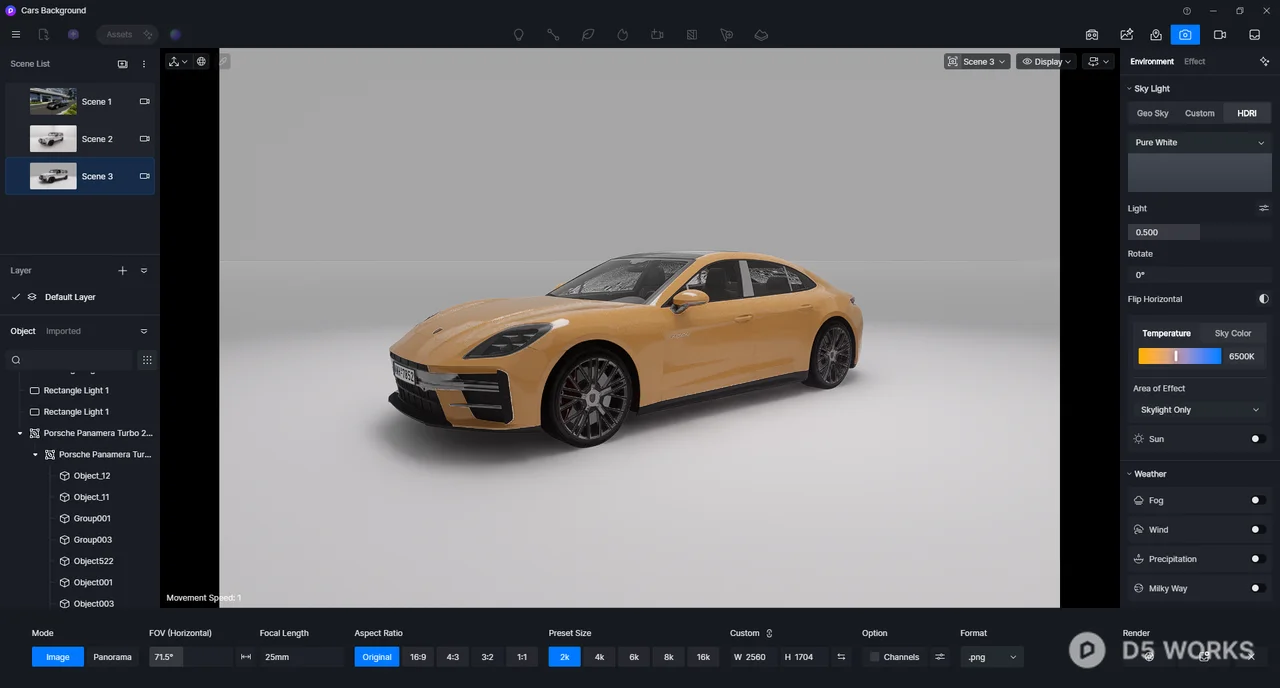Select Panorama mode button
The height and width of the screenshot is (688, 1280).
[x=112, y=657]
